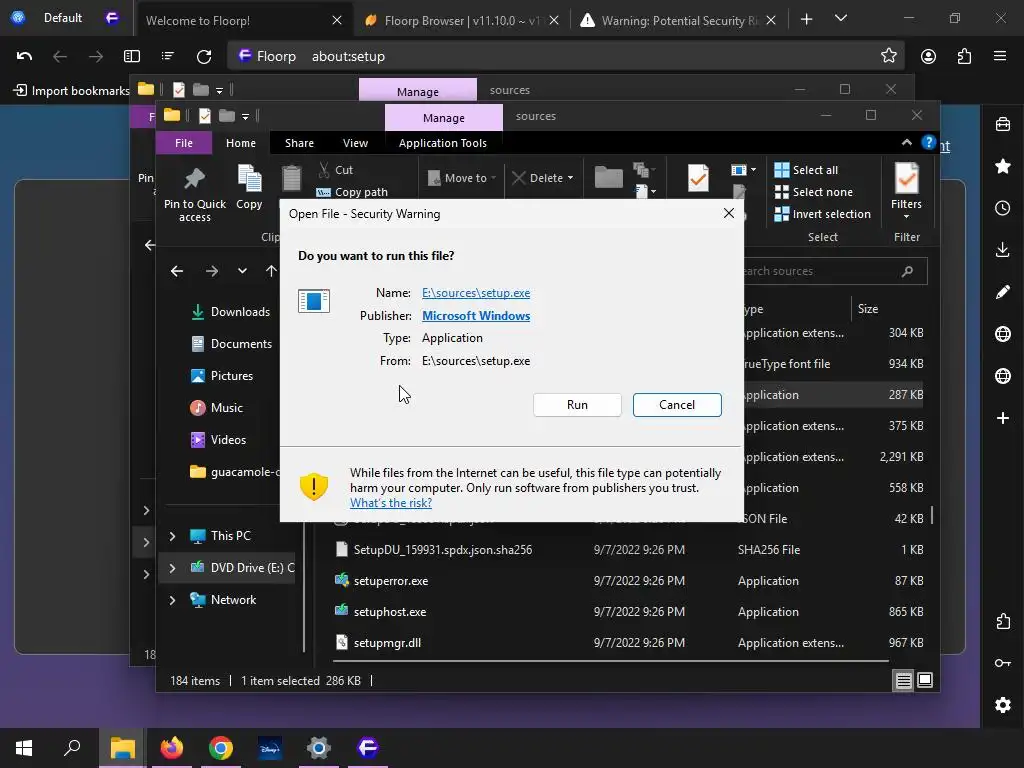Click Select none in ribbon
The height and width of the screenshot is (768, 1024).
click(x=814, y=192)
